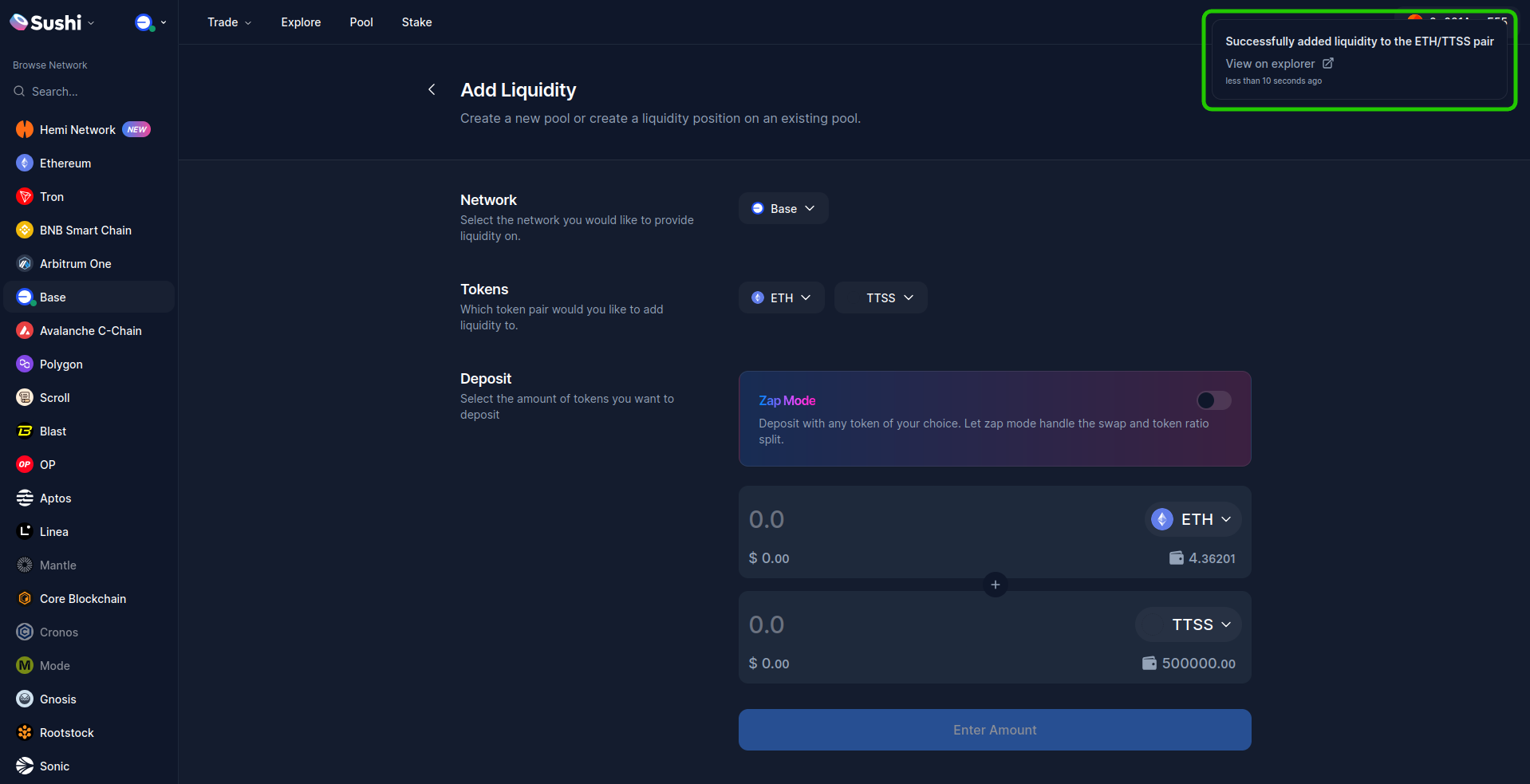
Task: Select the Linea network icon
Action: coord(25,531)
